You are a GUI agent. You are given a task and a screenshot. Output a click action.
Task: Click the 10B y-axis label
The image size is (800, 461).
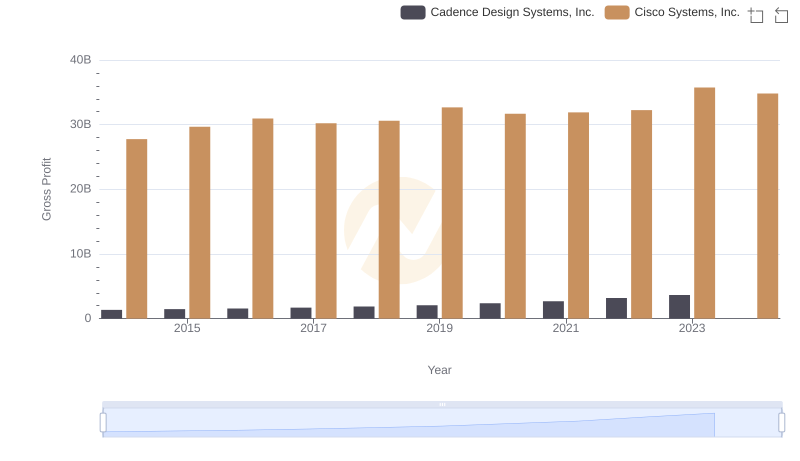tap(81, 253)
